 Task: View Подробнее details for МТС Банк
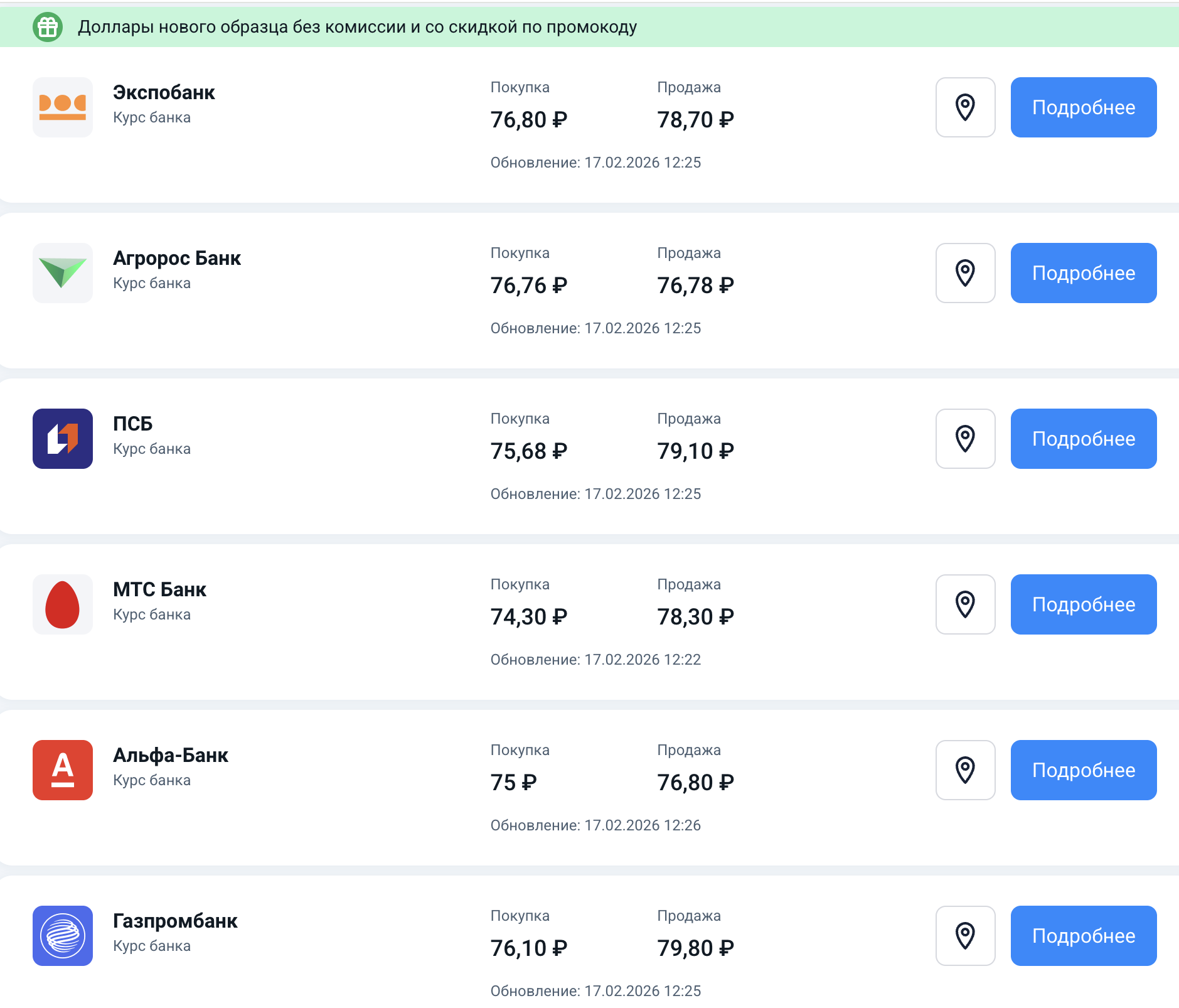point(1084,604)
